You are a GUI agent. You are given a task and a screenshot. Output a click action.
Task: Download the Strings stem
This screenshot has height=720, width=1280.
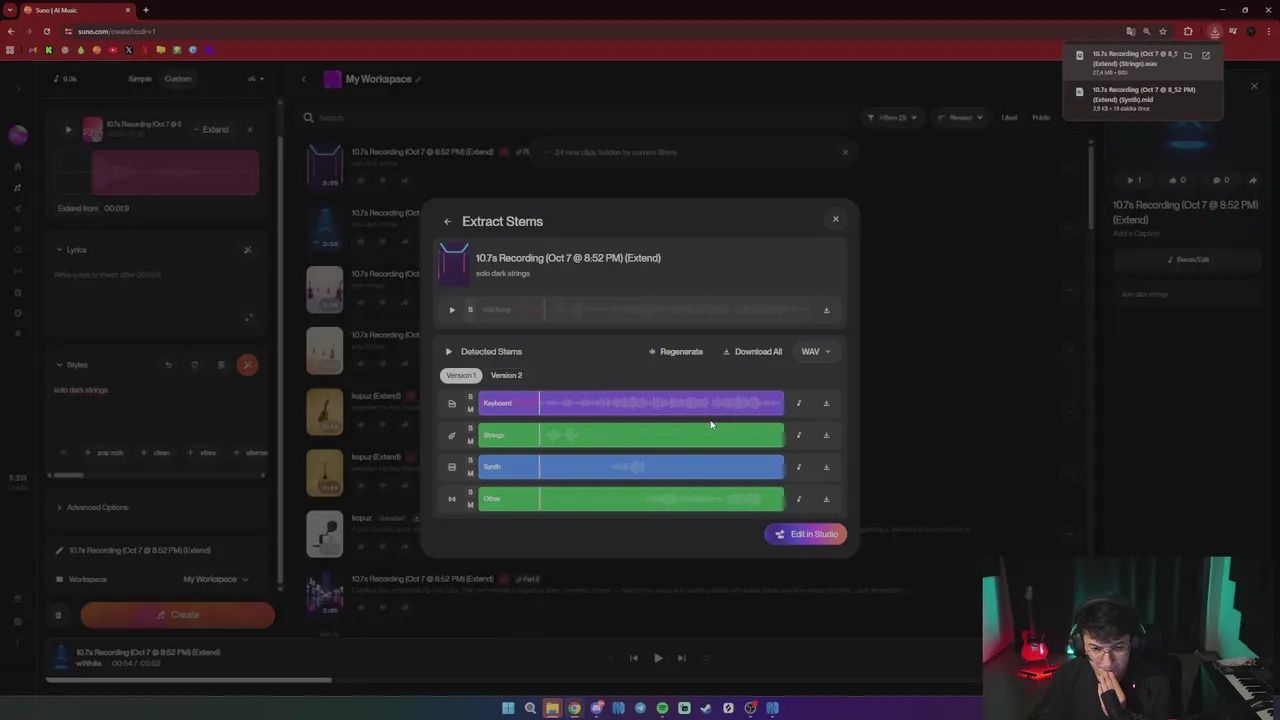pos(826,436)
